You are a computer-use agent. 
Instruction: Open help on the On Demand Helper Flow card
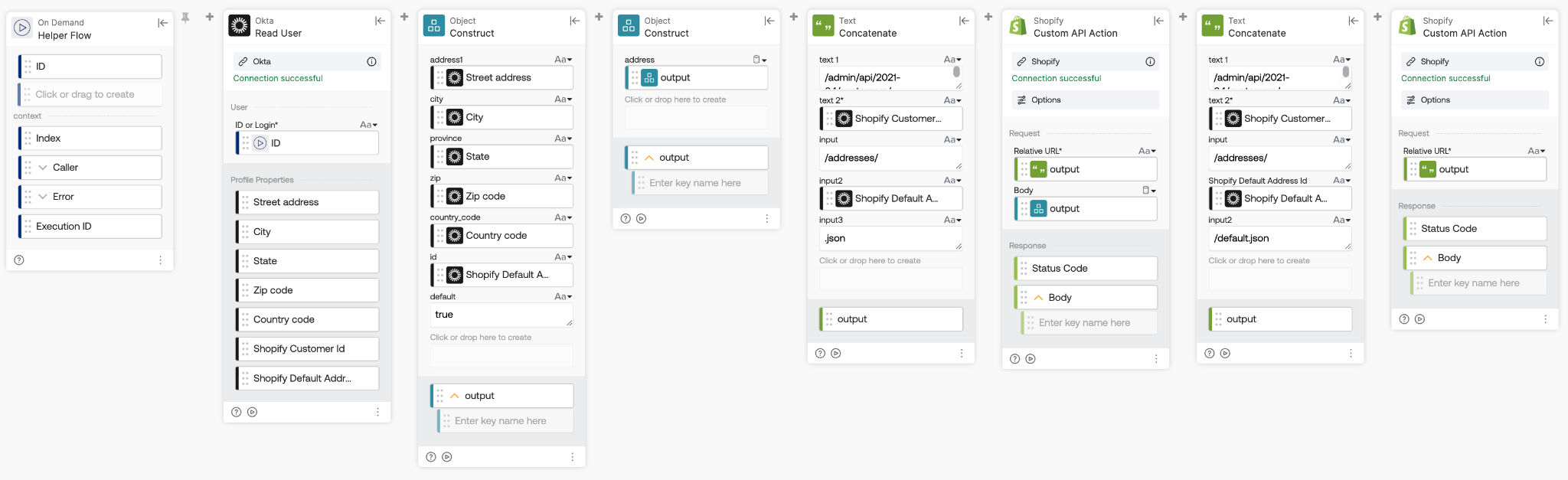click(x=19, y=260)
